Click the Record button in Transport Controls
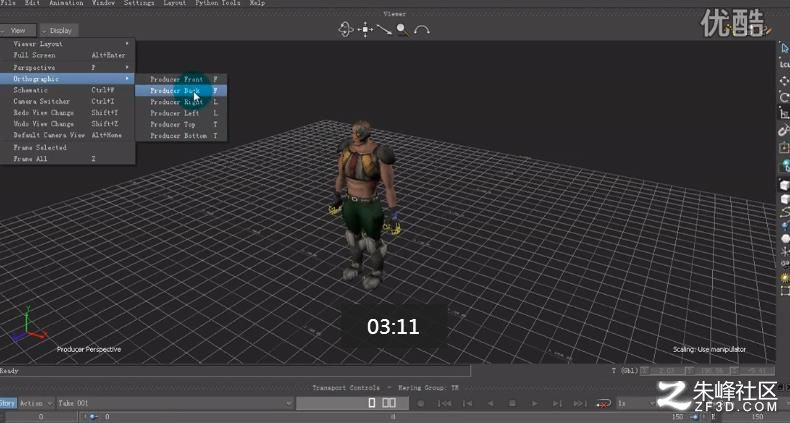Image resolution: width=790 pixels, height=423 pixels. (x=421, y=403)
